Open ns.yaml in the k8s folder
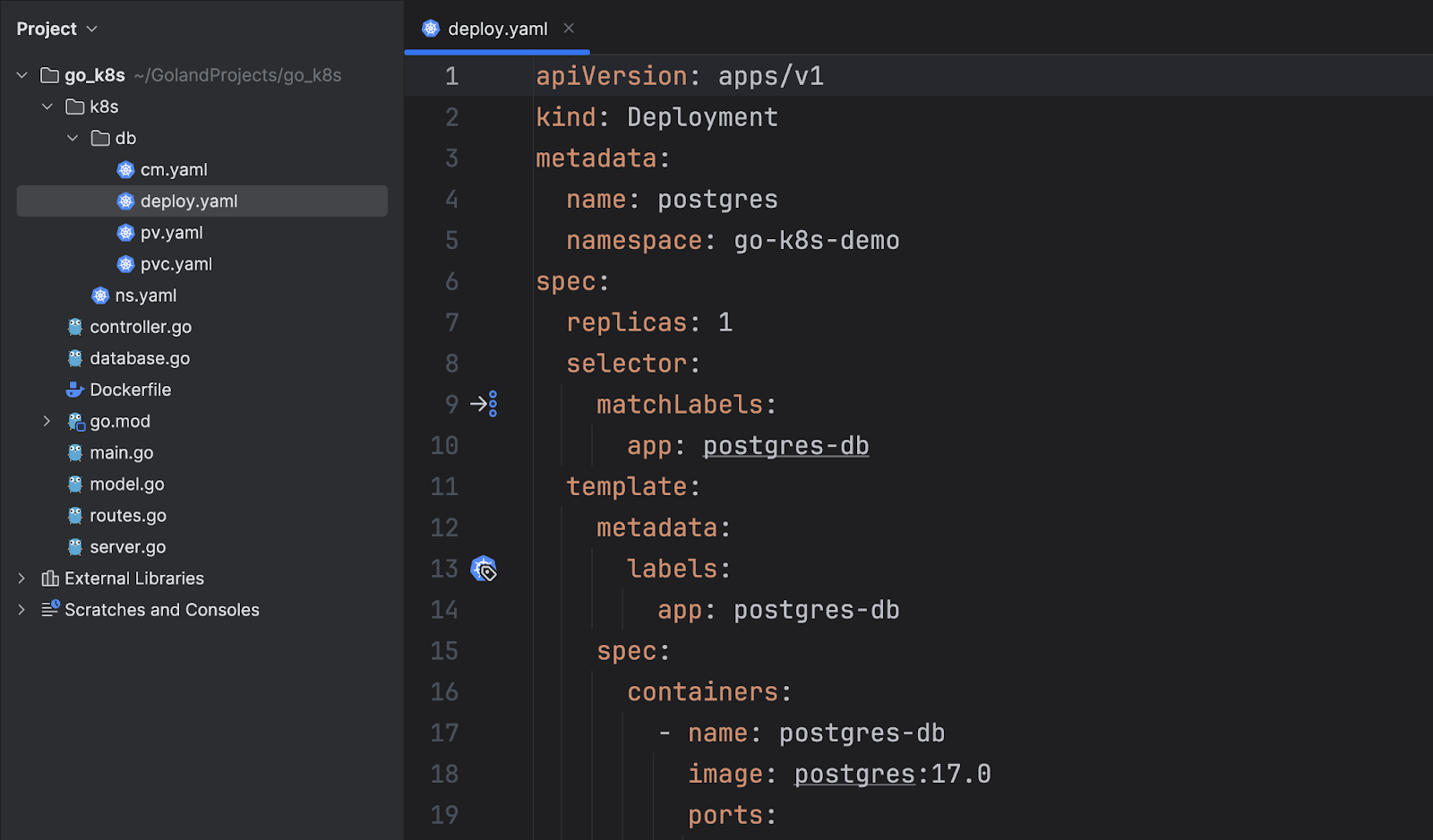 point(146,296)
